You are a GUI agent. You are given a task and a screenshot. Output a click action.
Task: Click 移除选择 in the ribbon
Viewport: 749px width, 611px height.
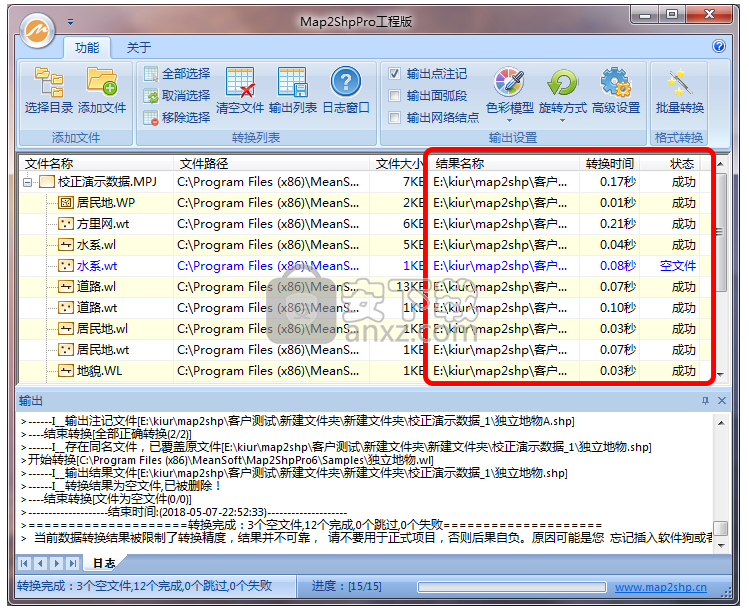177,117
